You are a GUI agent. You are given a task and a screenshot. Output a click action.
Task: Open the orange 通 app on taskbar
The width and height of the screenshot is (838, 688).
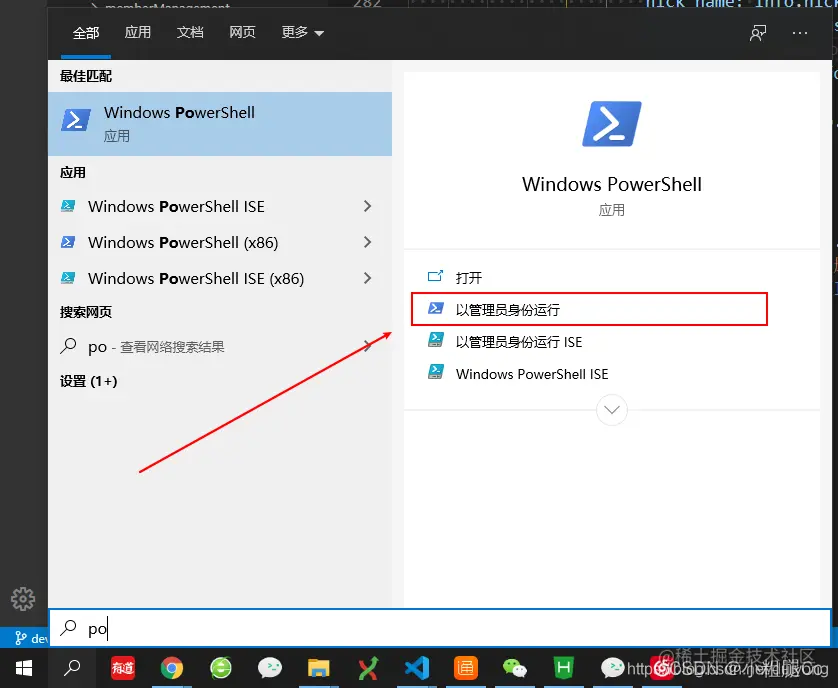point(465,668)
